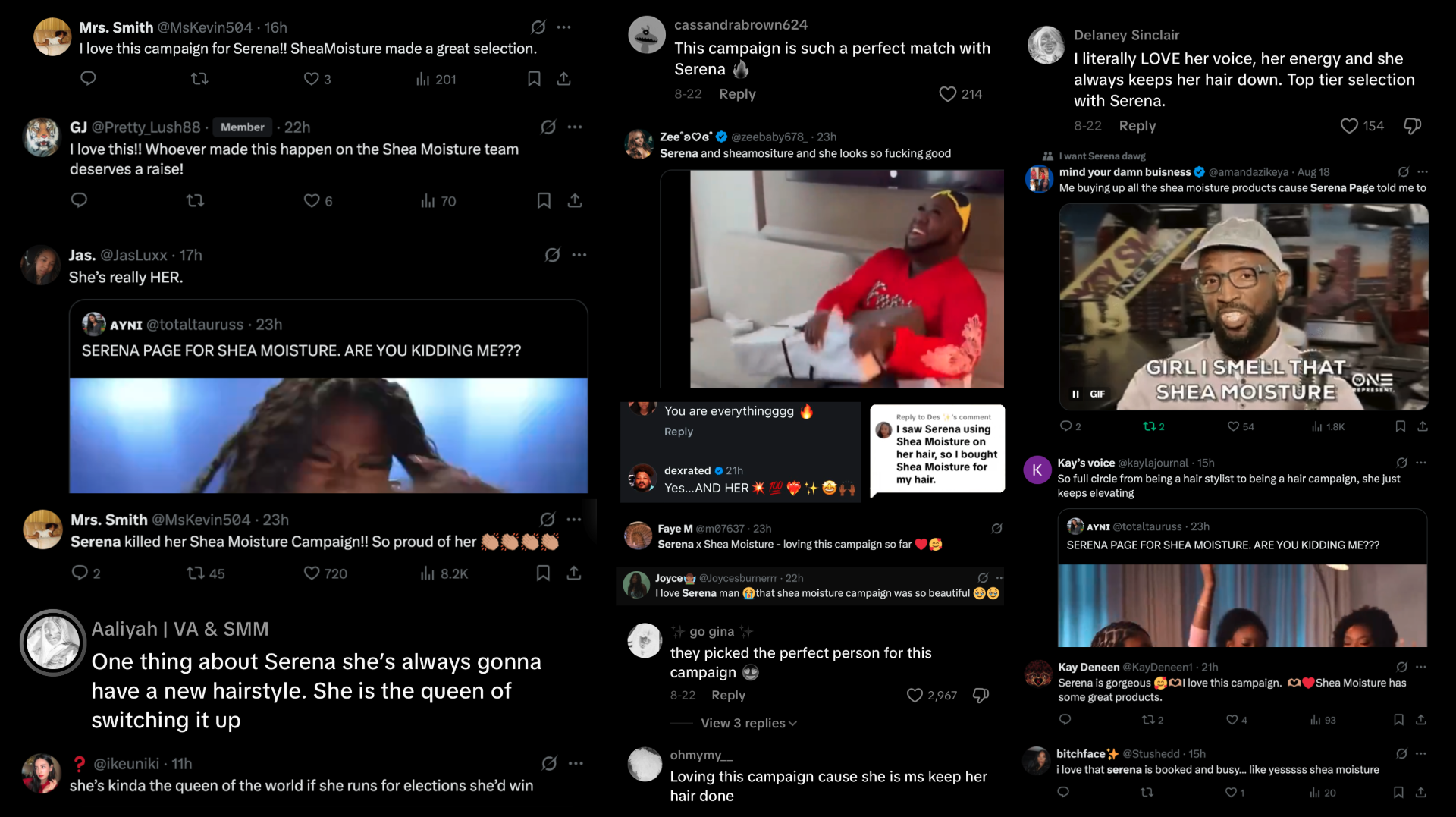Click Grok icon on @ikeuniki tweet
Screen dimensions: 1456x817
point(549,763)
